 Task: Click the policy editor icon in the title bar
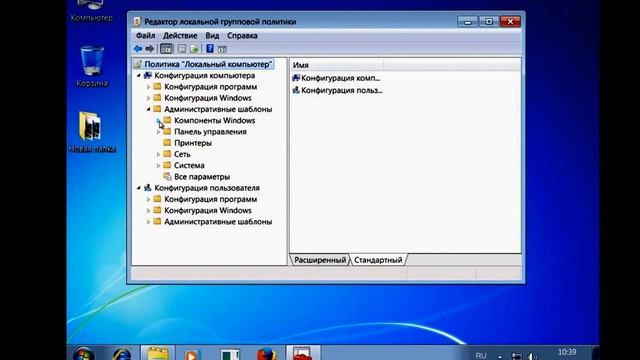click(137, 22)
